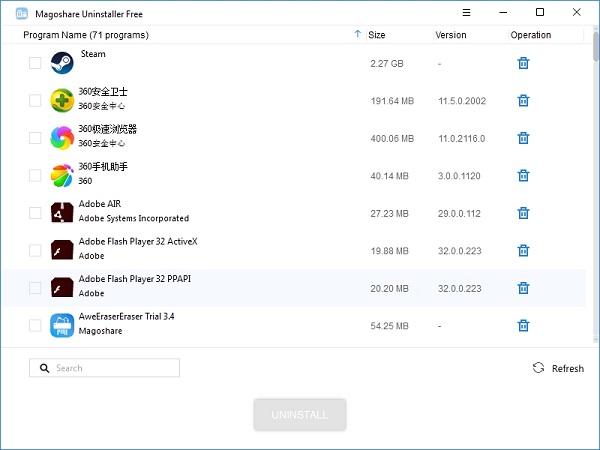Tick the checkbox next to Steam

[x=35, y=63]
